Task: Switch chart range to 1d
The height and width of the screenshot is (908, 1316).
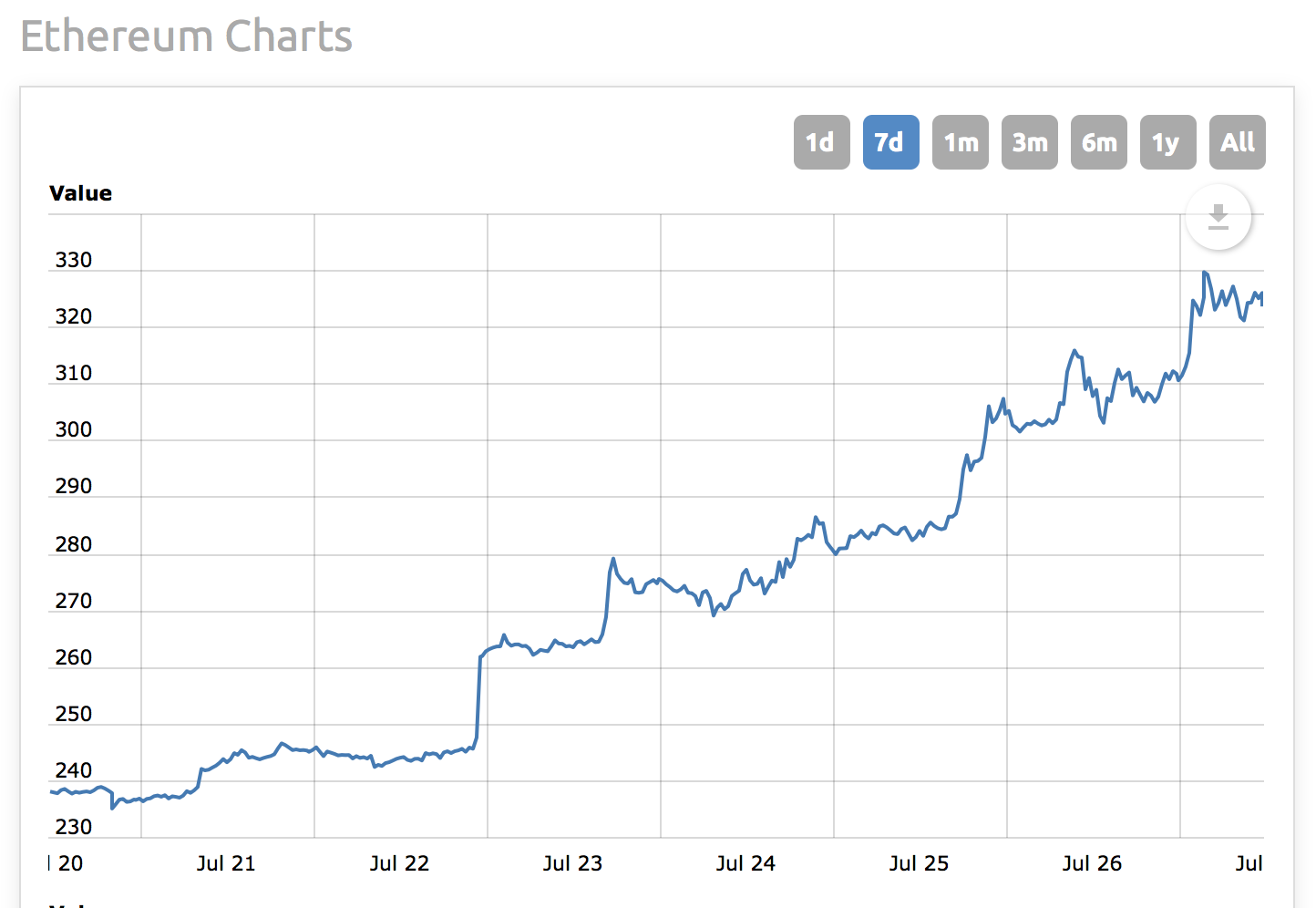Action: tap(821, 142)
